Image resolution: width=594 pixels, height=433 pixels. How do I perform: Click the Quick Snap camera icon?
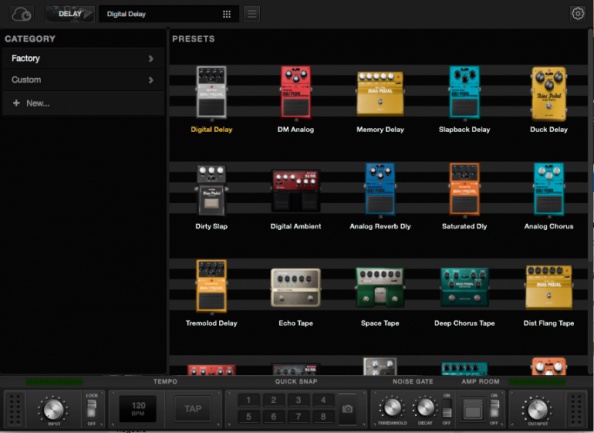tap(347, 409)
